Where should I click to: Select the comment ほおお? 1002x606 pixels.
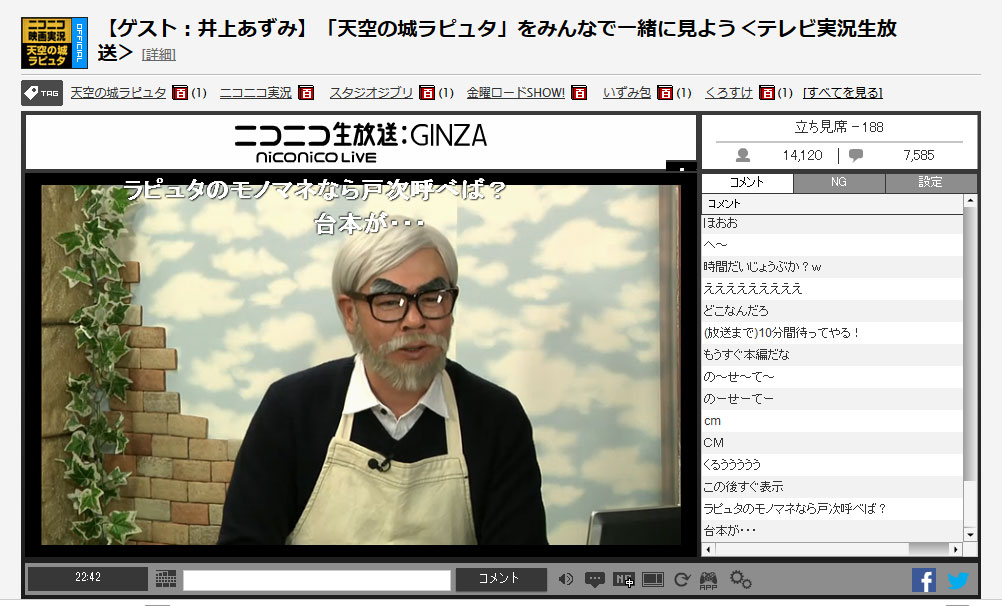point(832,223)
